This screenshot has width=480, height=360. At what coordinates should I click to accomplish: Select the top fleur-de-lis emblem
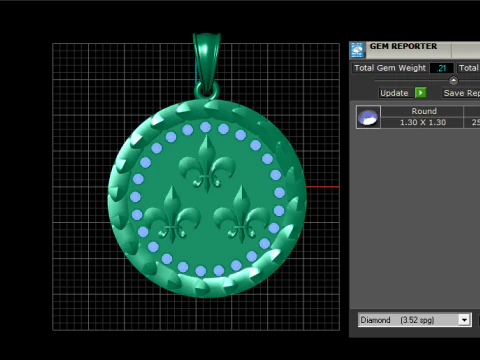click(x=207, y=164)
